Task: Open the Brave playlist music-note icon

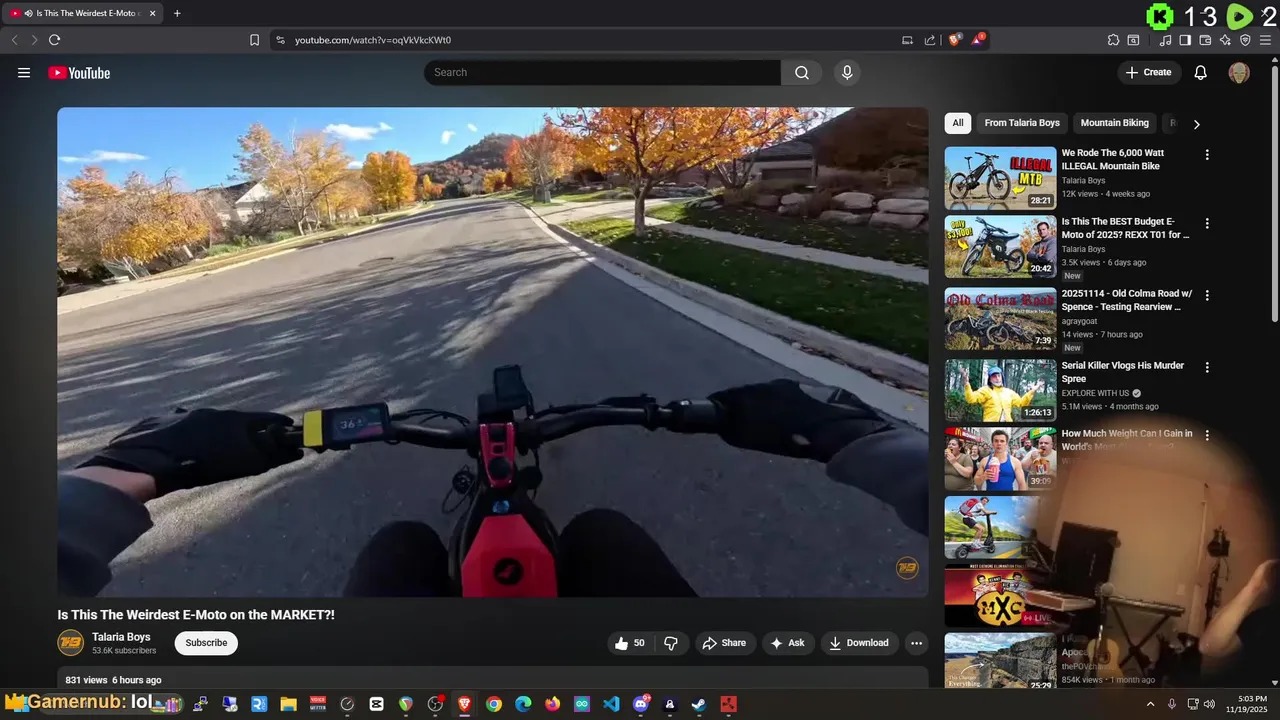Action: coord(1165,40)
